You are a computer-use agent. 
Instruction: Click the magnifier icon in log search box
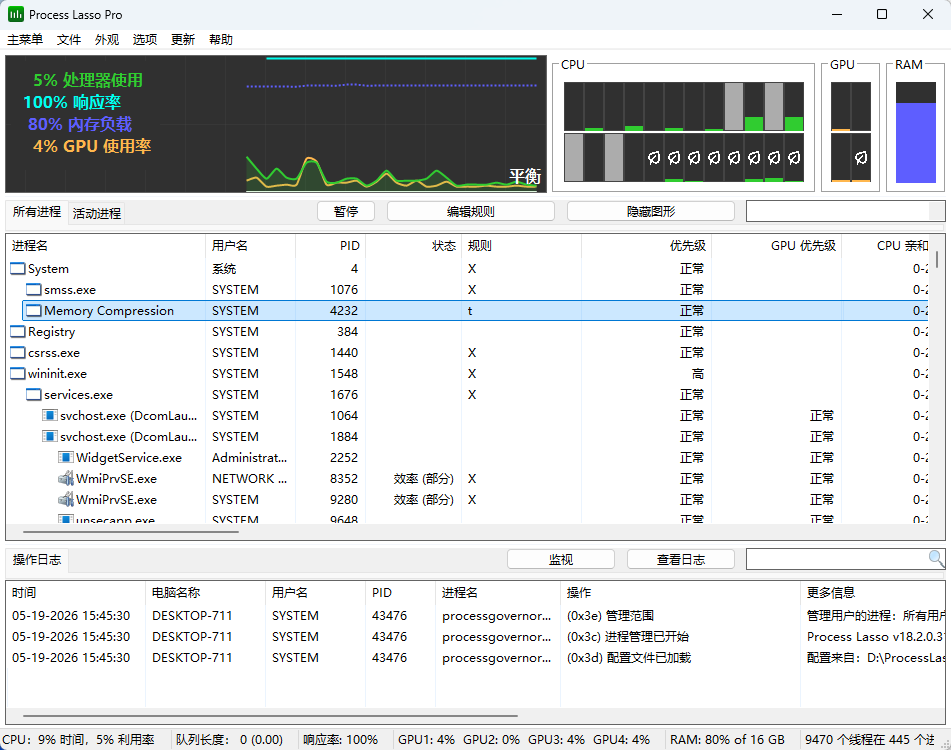936,558
